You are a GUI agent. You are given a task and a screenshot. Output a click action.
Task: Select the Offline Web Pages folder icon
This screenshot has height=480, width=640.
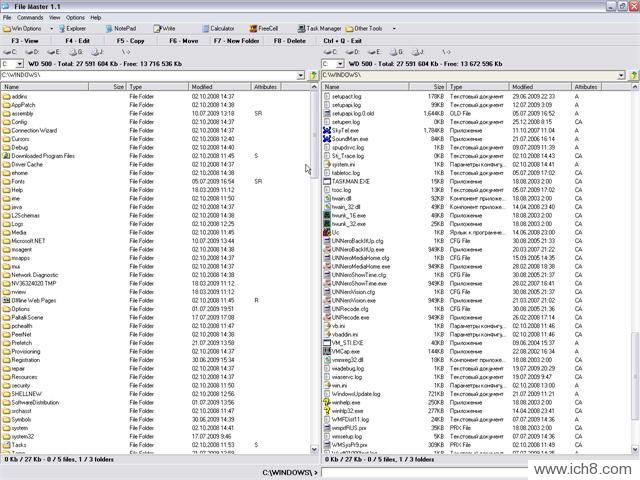pos(6,300)
